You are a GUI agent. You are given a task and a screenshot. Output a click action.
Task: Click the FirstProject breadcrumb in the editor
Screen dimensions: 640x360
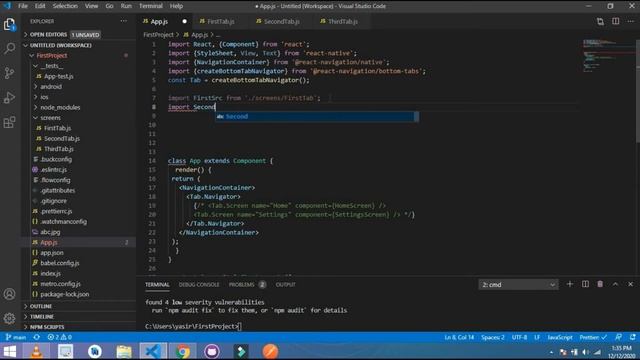pos(158,35)
